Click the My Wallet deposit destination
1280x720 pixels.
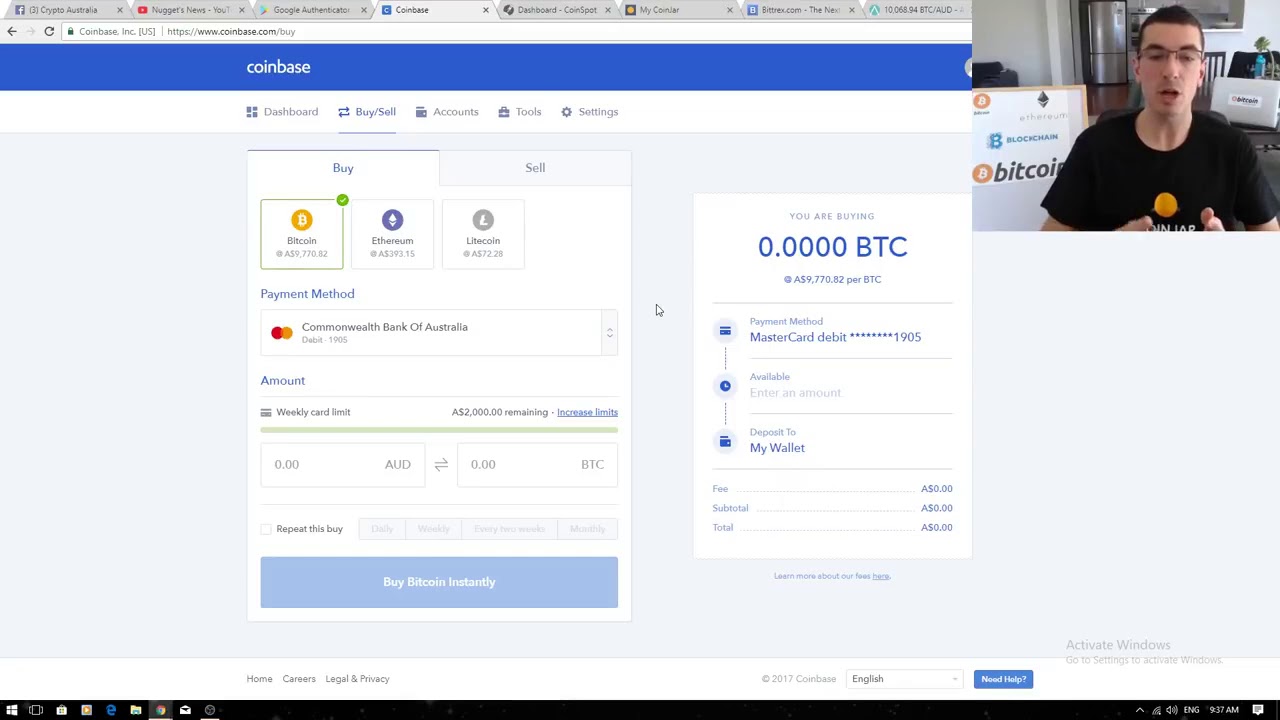click(x=777, y=448)
